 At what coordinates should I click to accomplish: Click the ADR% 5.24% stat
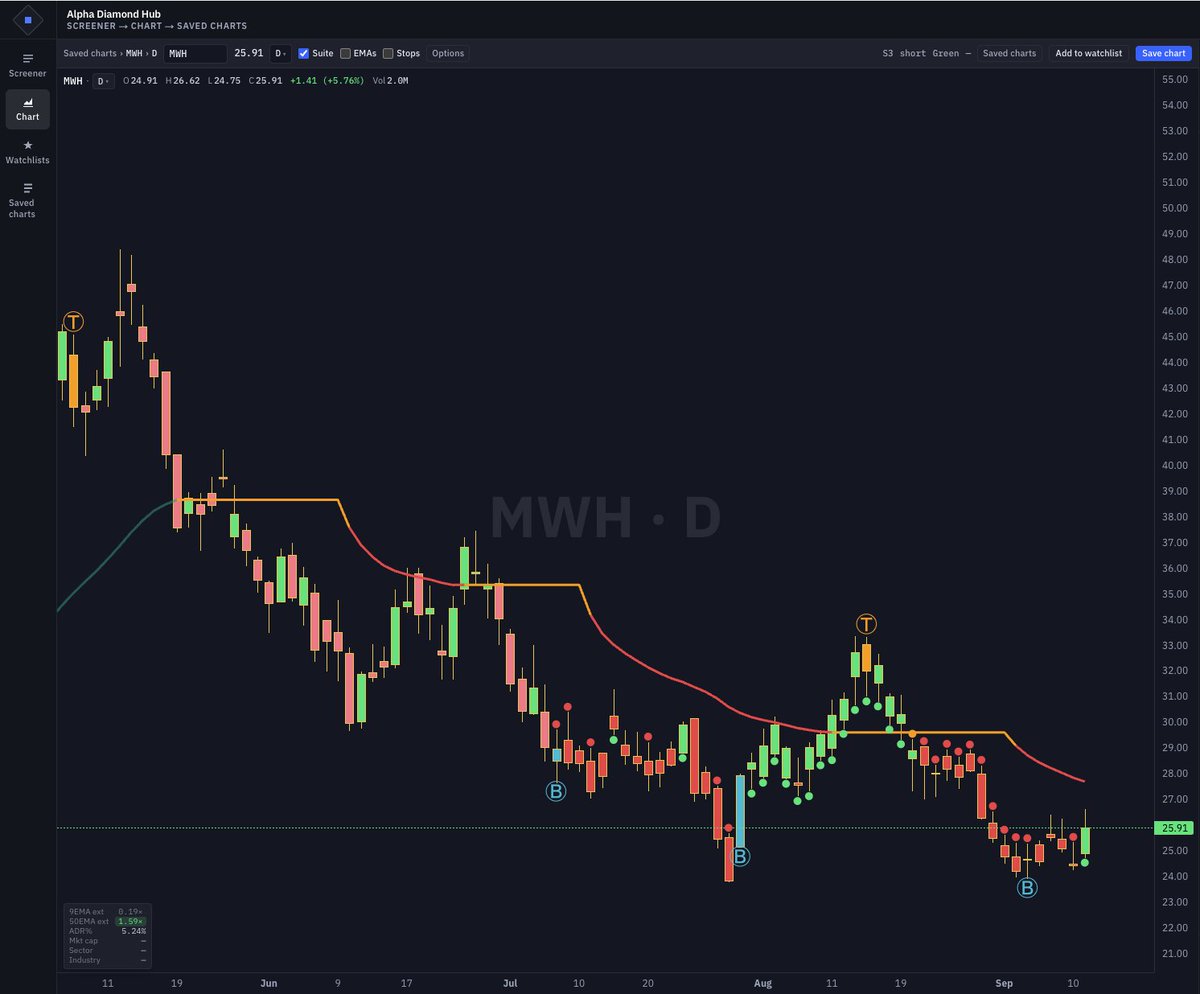tap(107, 930)
